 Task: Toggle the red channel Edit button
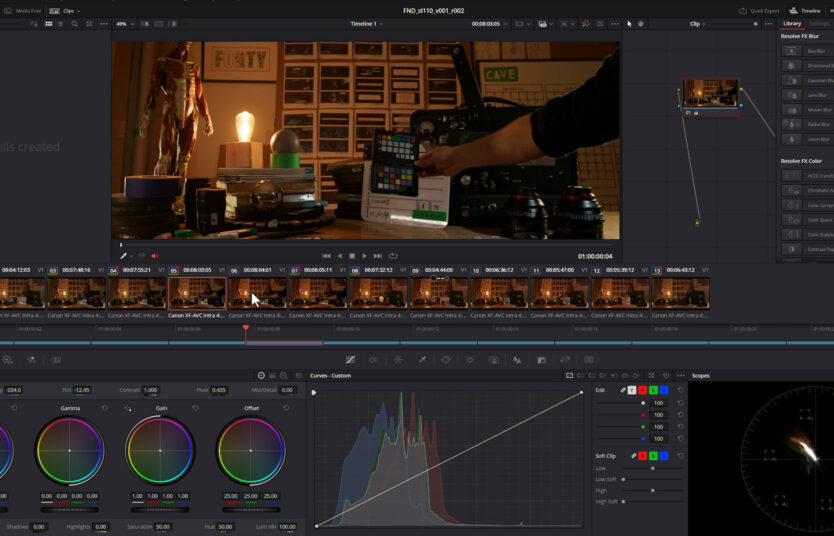pos(642,390)
